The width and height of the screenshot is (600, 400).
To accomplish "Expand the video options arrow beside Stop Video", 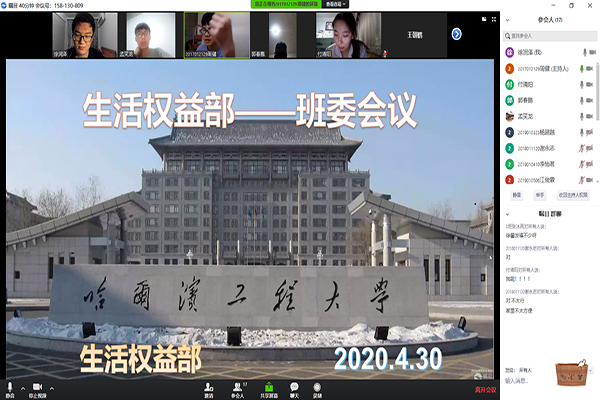I will 52,385.
